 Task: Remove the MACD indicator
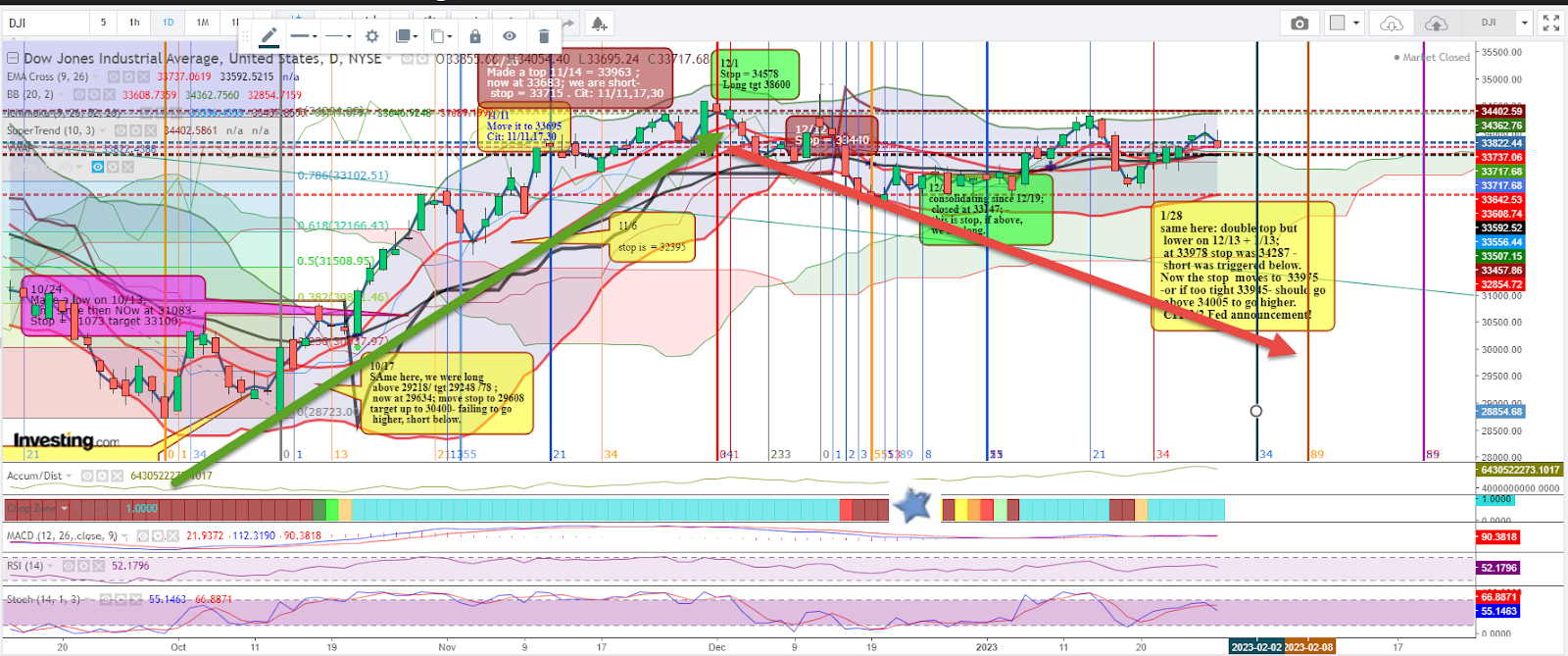tap(172, 536)
